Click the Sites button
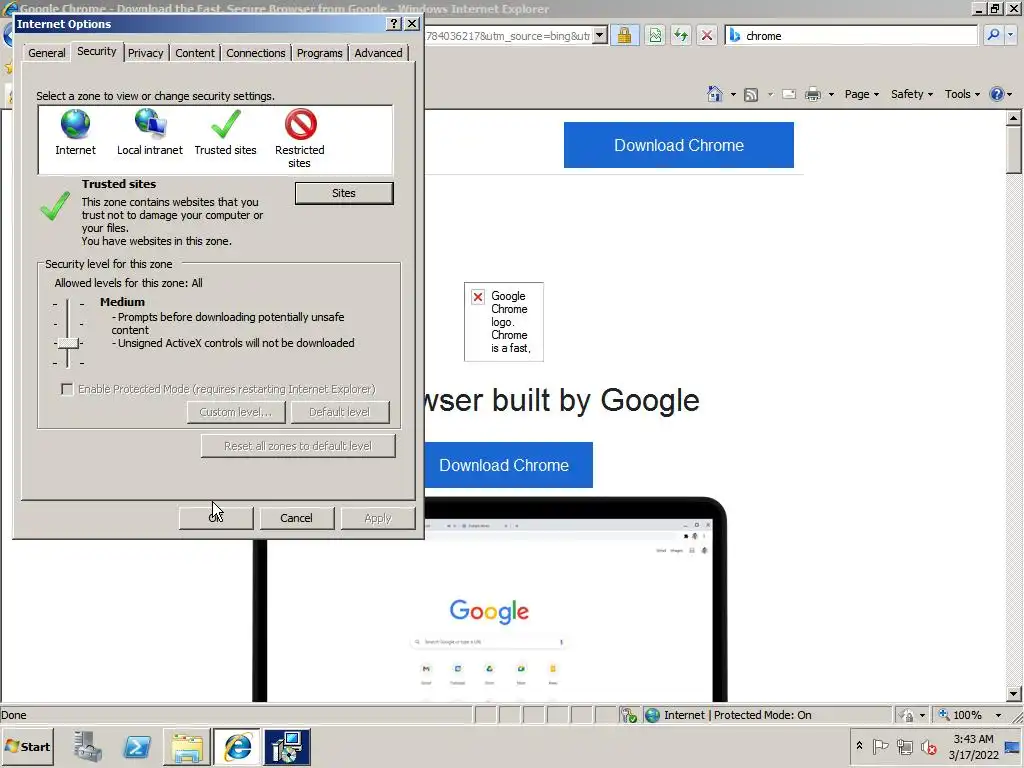This screenshot has height=768, width=1024. [x=344, y=193]
